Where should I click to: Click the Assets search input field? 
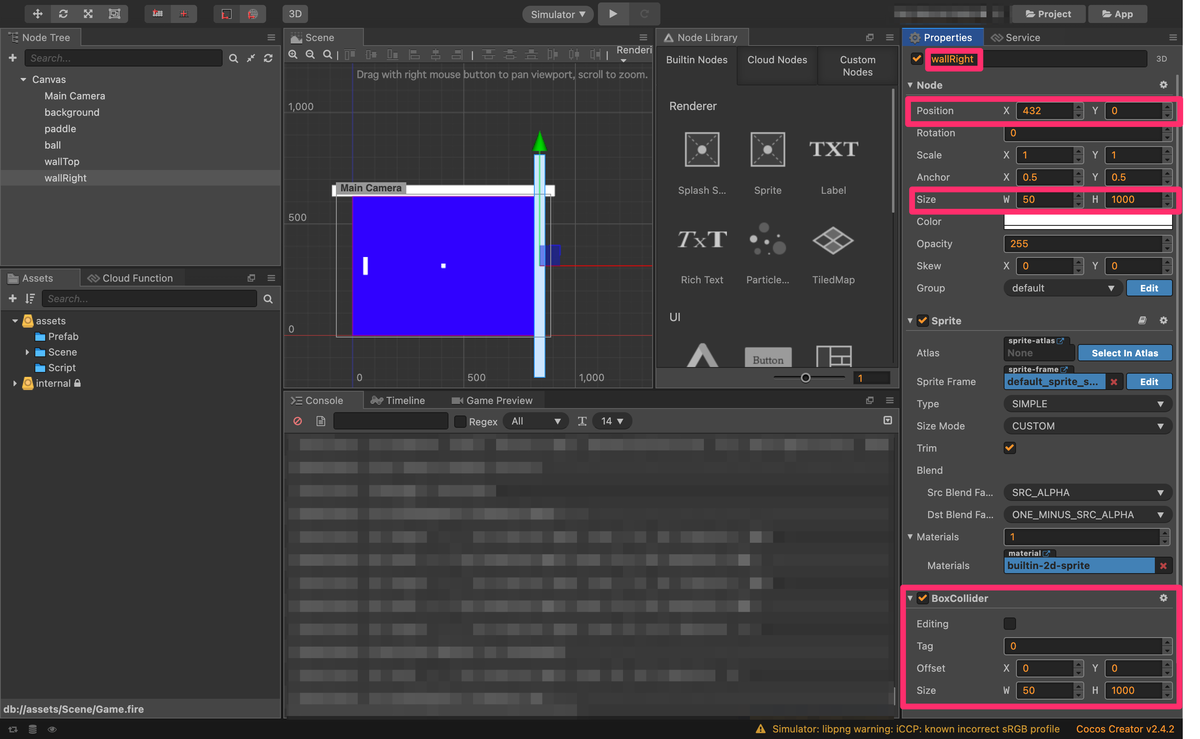pyautogui.click(x=149, y=299)
